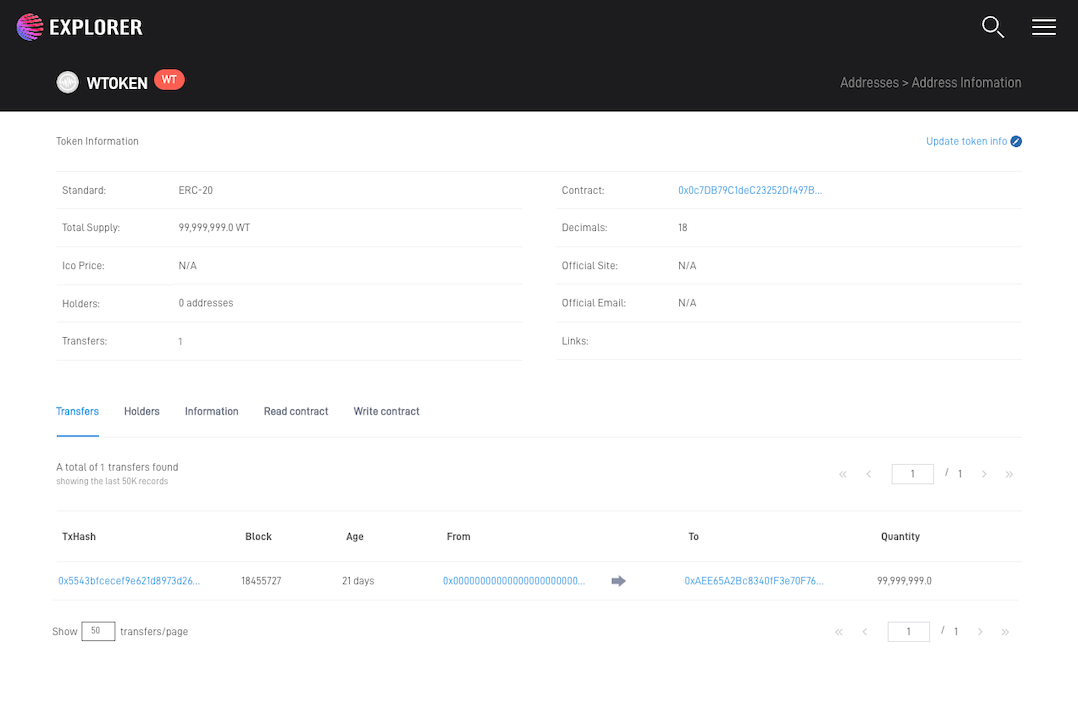
Task: Click the transfers per page input box
Action: [x=98, y=631]
